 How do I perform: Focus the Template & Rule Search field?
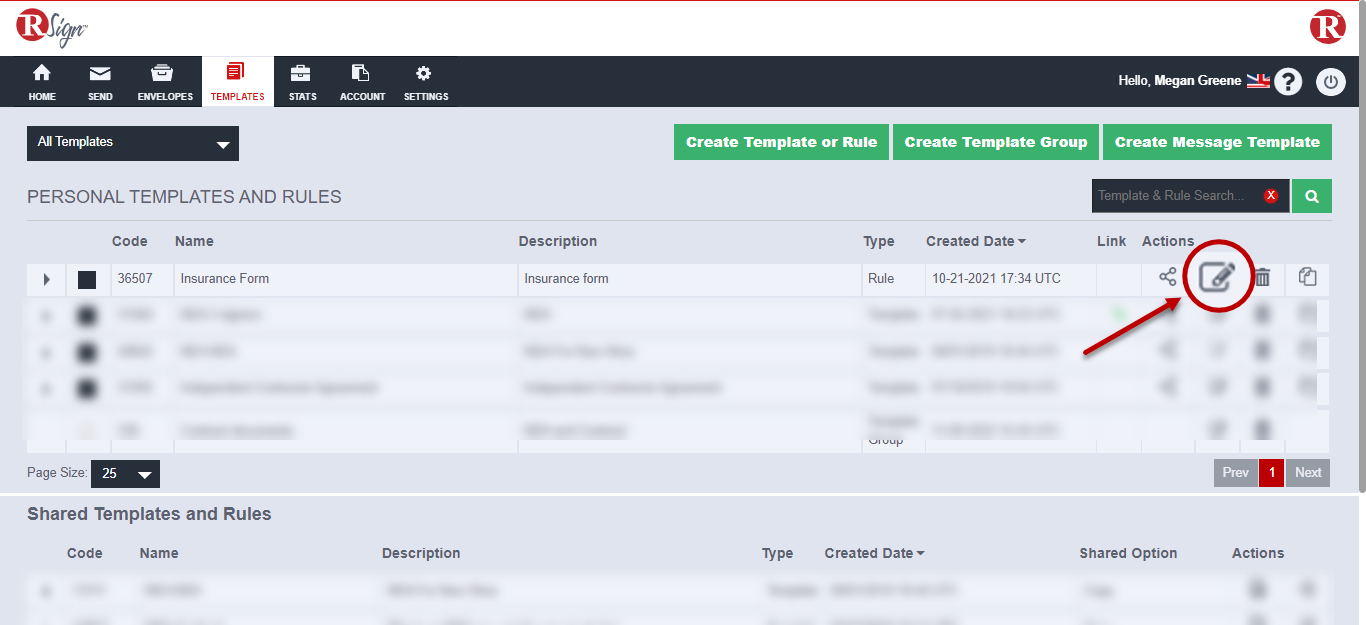1175,196
